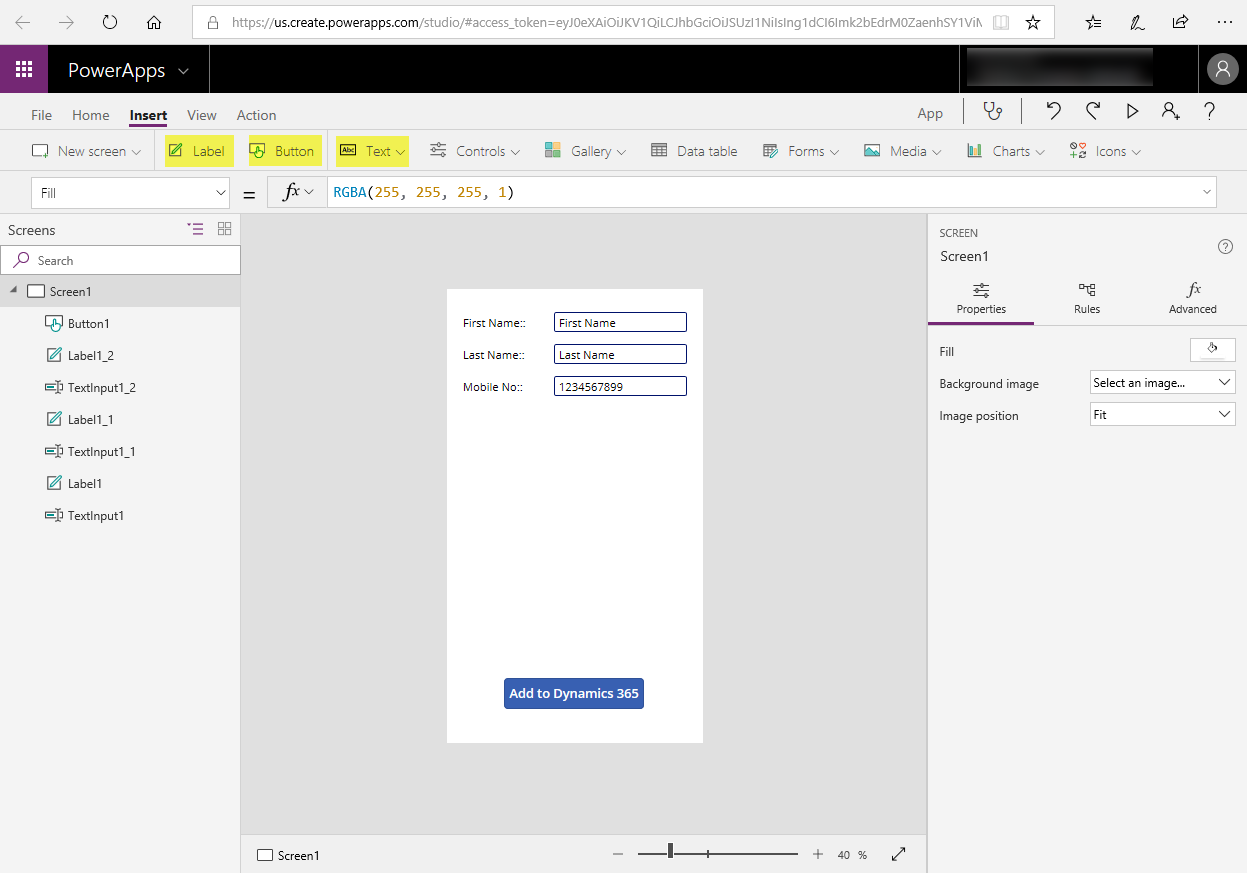Open the File menu
The height and width of the screenshot is (873, 1247).
(41, 115)
